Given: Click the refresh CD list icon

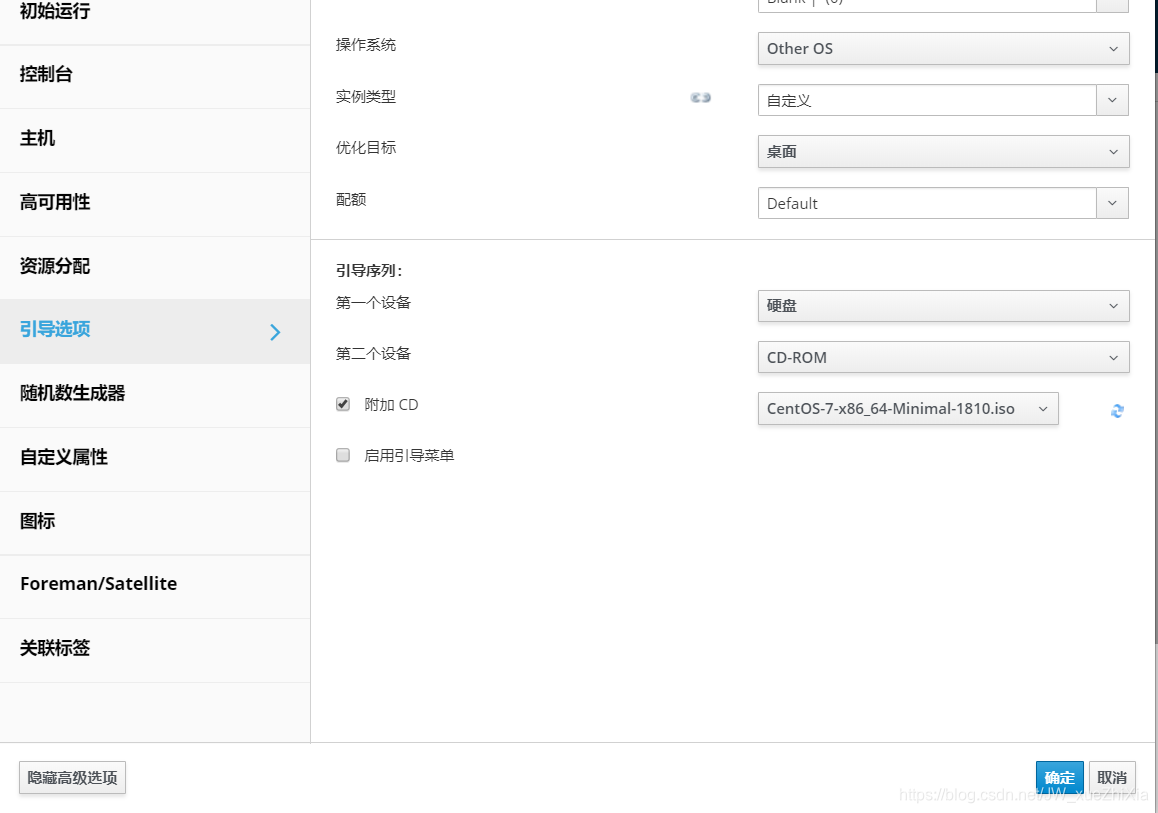Looking at the screenshot, I should 1117,411.
